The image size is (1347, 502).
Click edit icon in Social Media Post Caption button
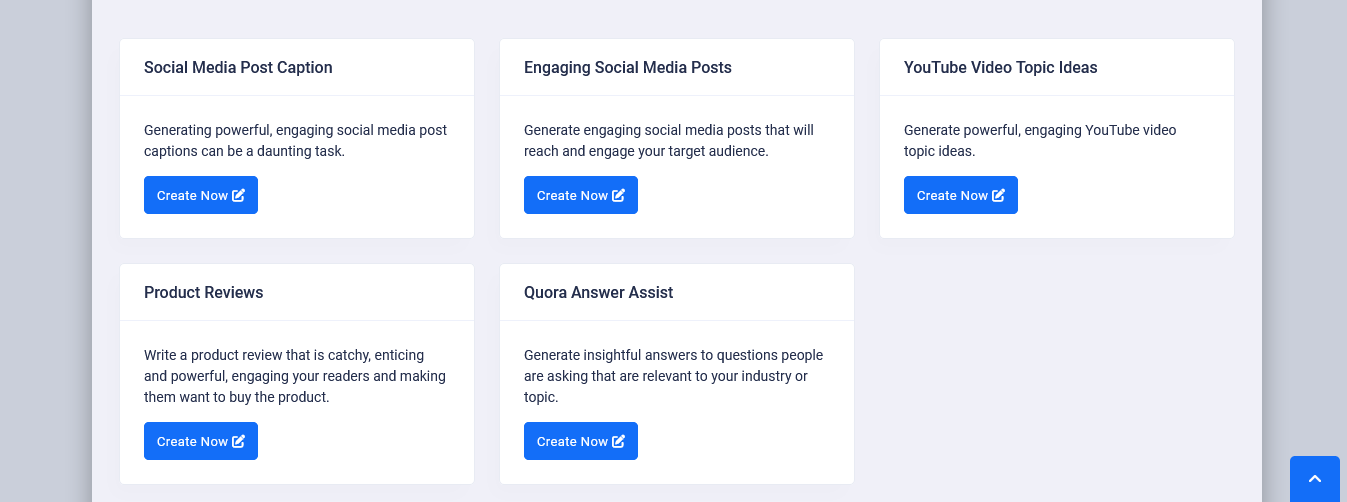coord(238,195)
